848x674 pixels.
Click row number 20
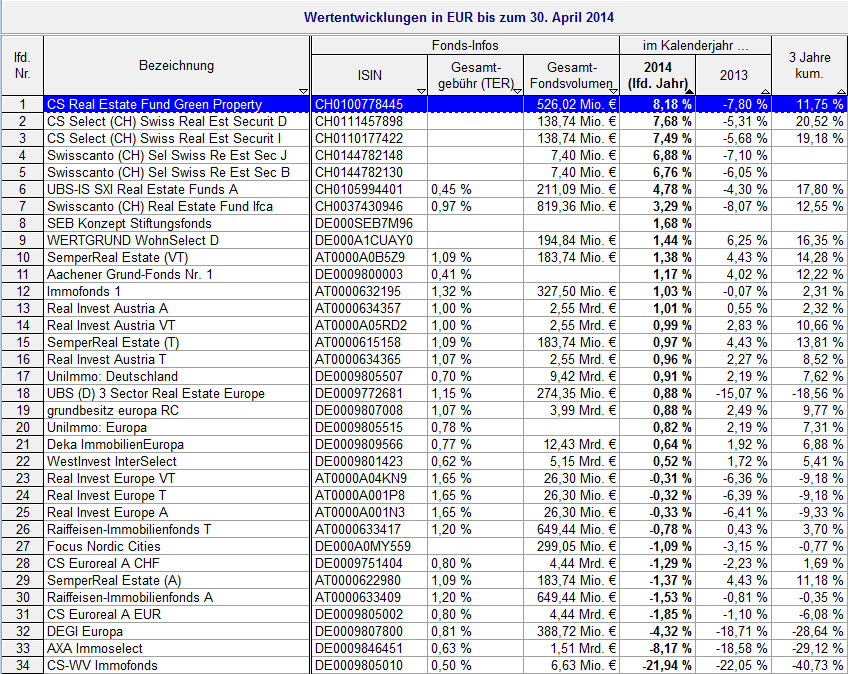click(22, 427)
